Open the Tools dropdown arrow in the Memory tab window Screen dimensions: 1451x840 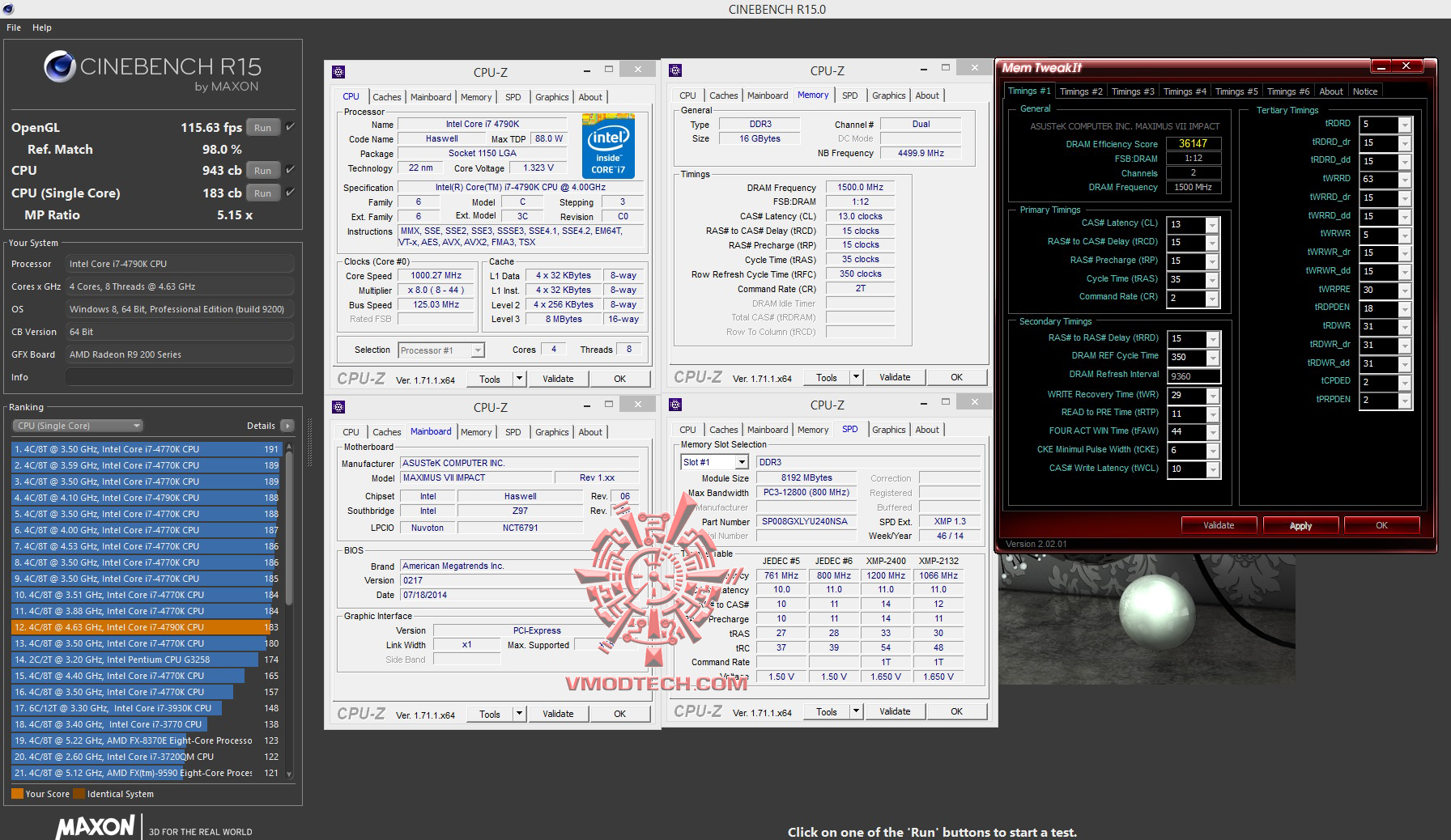click(857, 377)
